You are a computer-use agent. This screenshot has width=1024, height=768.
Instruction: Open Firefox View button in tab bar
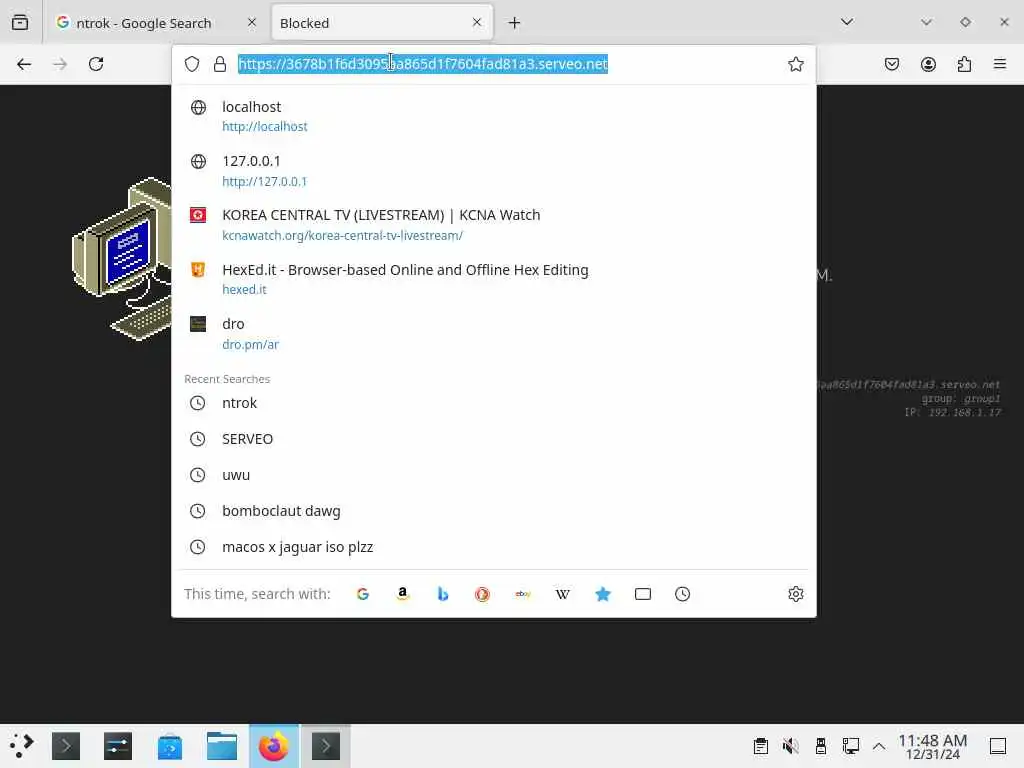20,22
